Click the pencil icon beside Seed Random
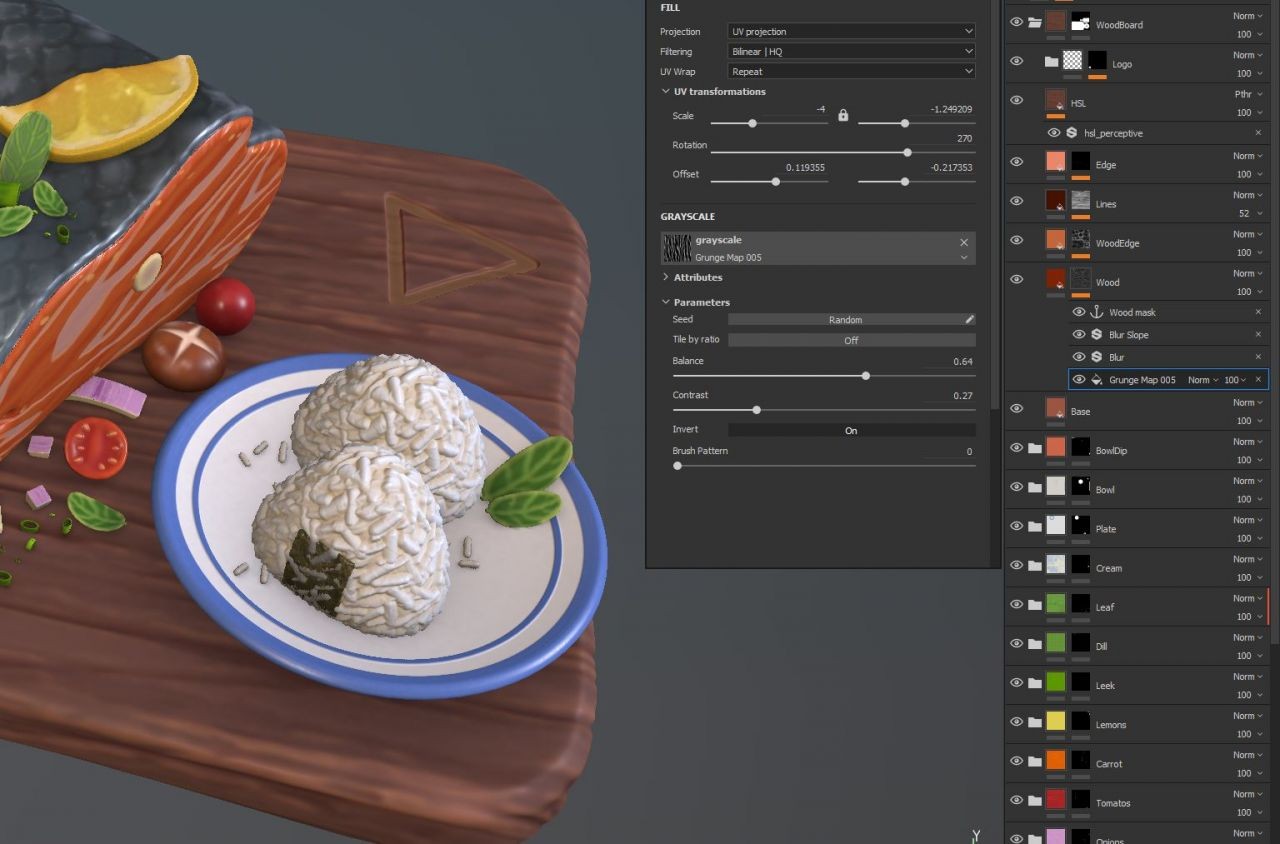 point(968,320)
